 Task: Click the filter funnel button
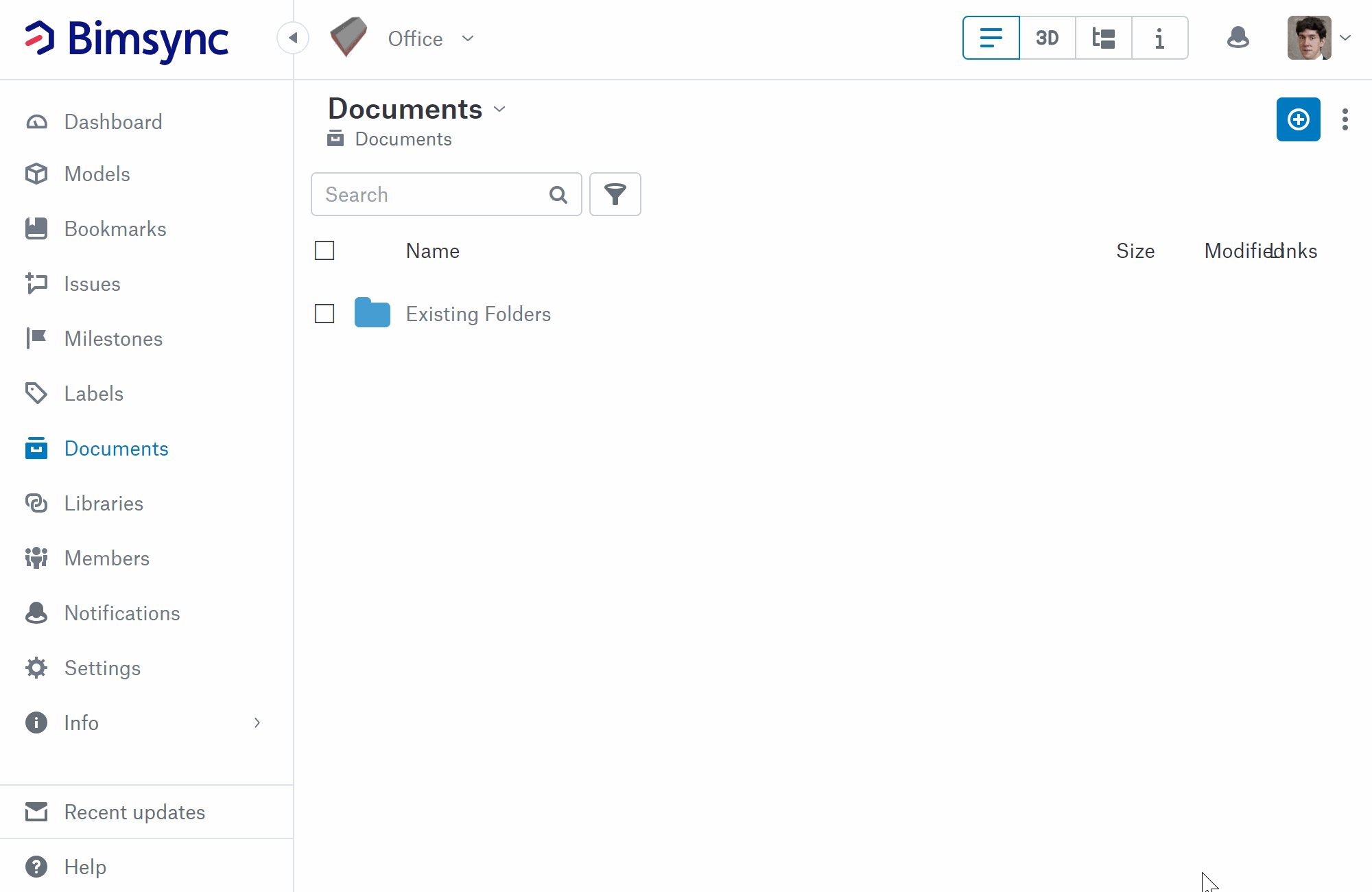click(x=615, y=194)
